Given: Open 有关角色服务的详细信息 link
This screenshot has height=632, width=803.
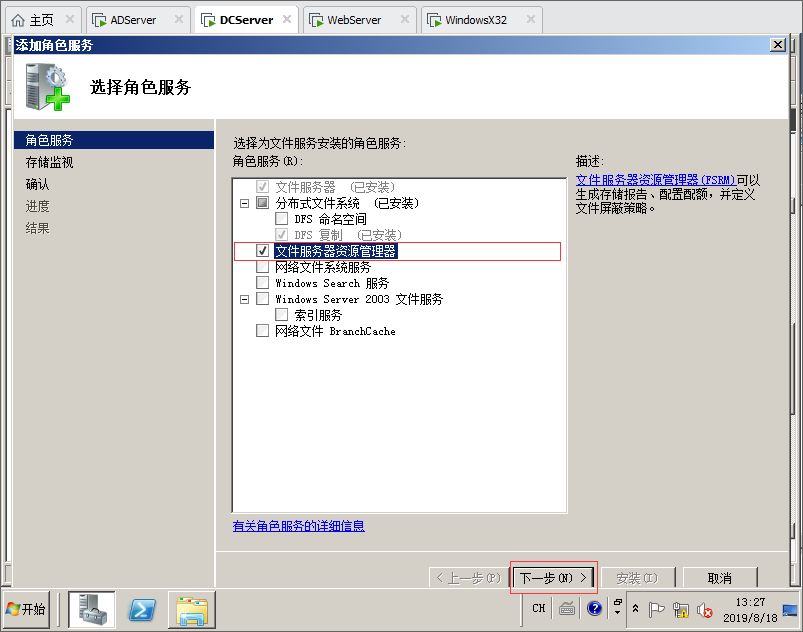Looking at the screenshot, I should click(x=299, y=525).
